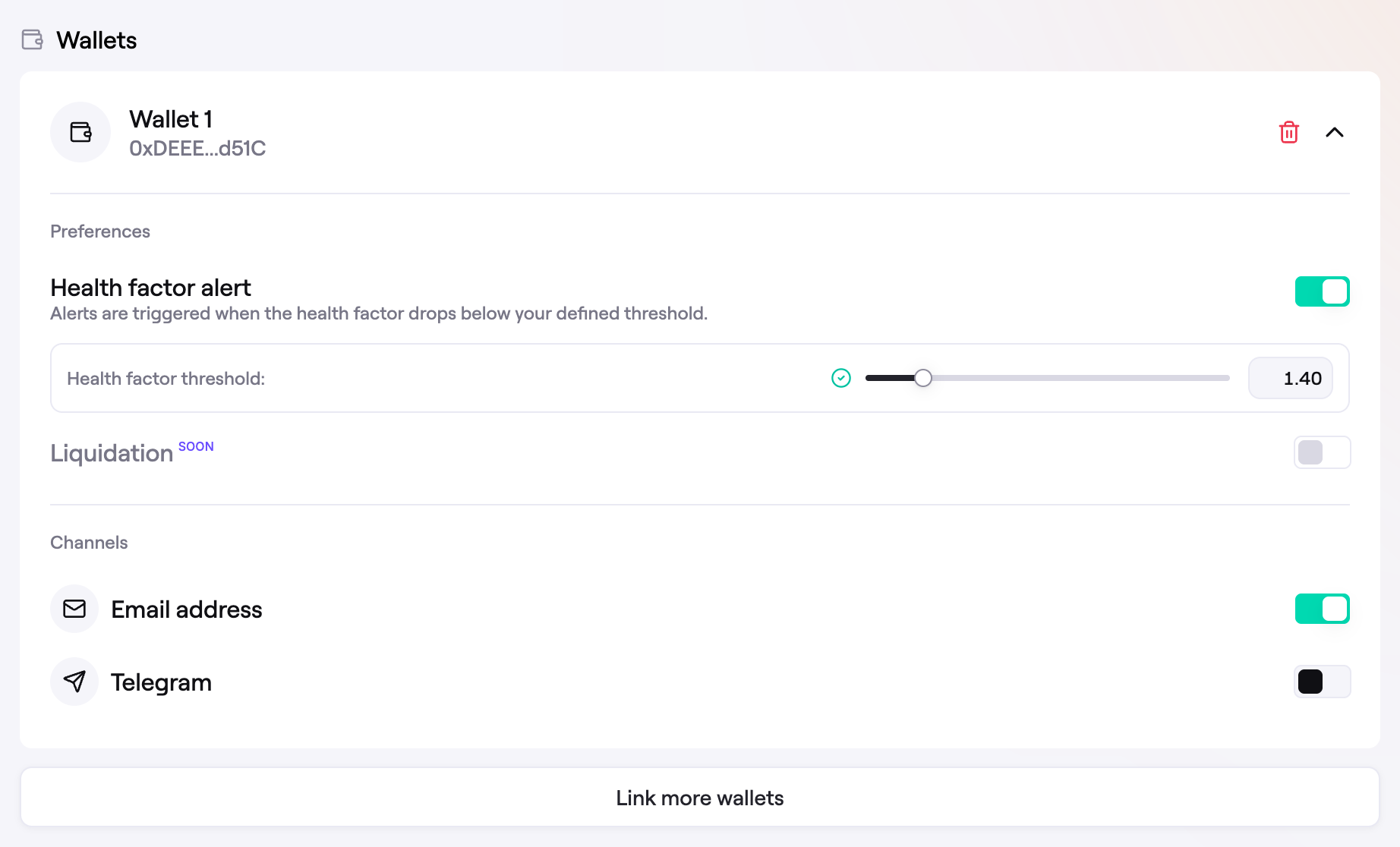Collapse Wallet 1 using the chevron
This screenshot has height=847, width=1400.
click(1334, 132)
